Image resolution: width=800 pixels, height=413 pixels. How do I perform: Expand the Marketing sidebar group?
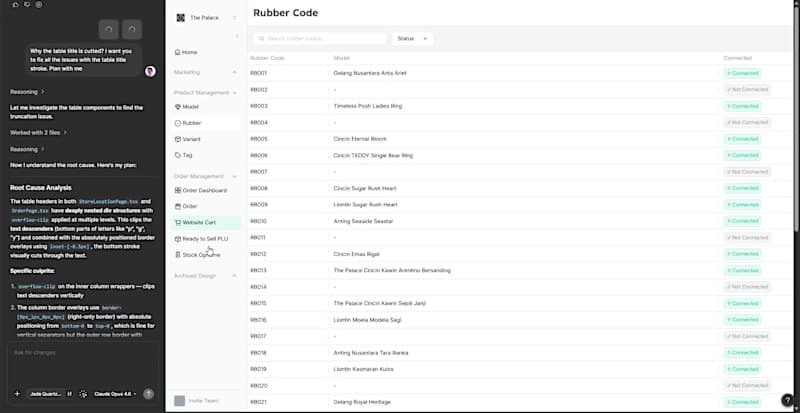tap(206, 72)
